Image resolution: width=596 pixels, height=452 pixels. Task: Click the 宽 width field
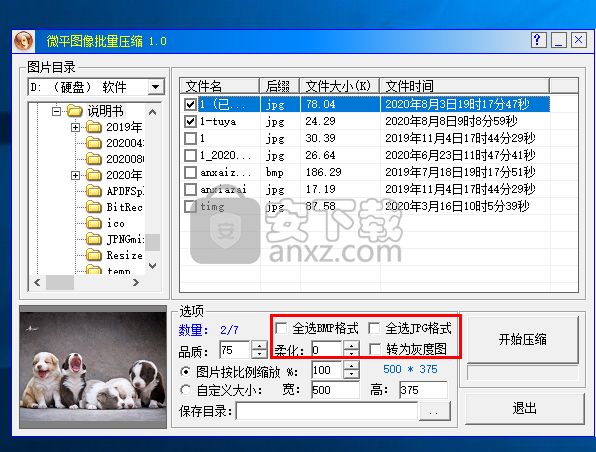335,390
